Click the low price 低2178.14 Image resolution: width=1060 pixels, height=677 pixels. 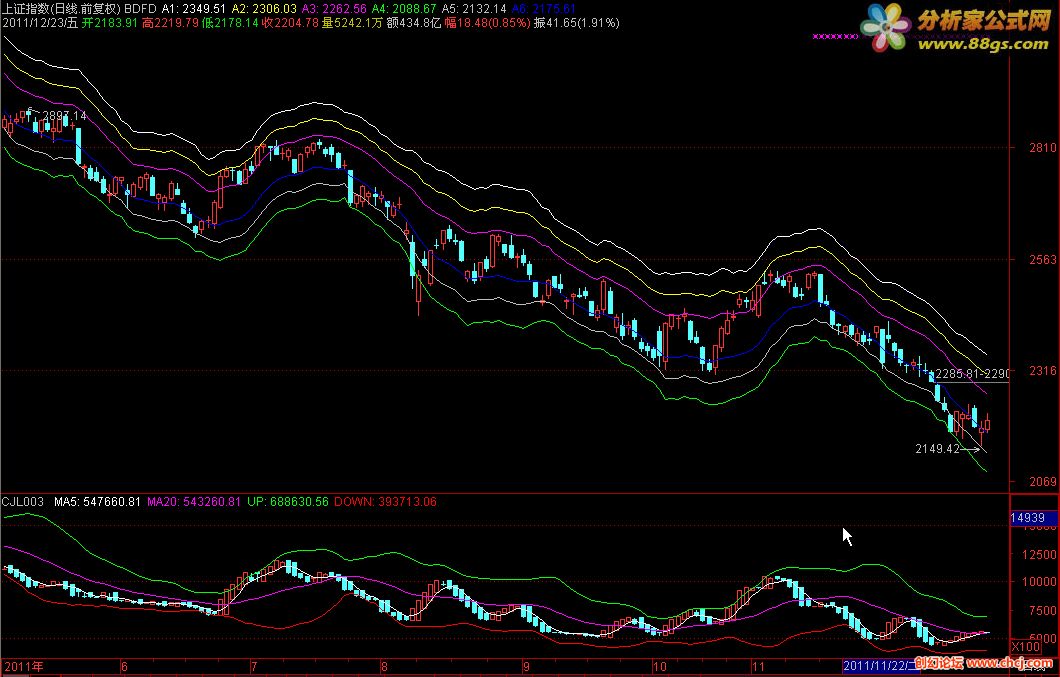coord(231,23)
